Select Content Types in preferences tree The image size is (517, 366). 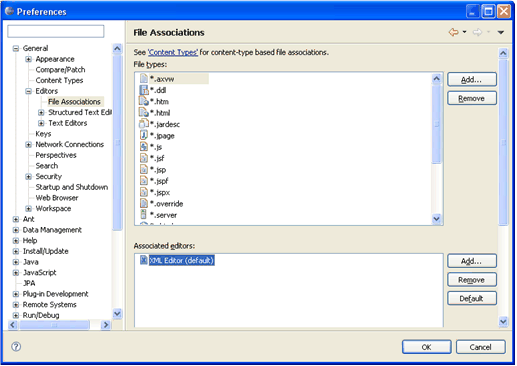(x=59, y=80)
